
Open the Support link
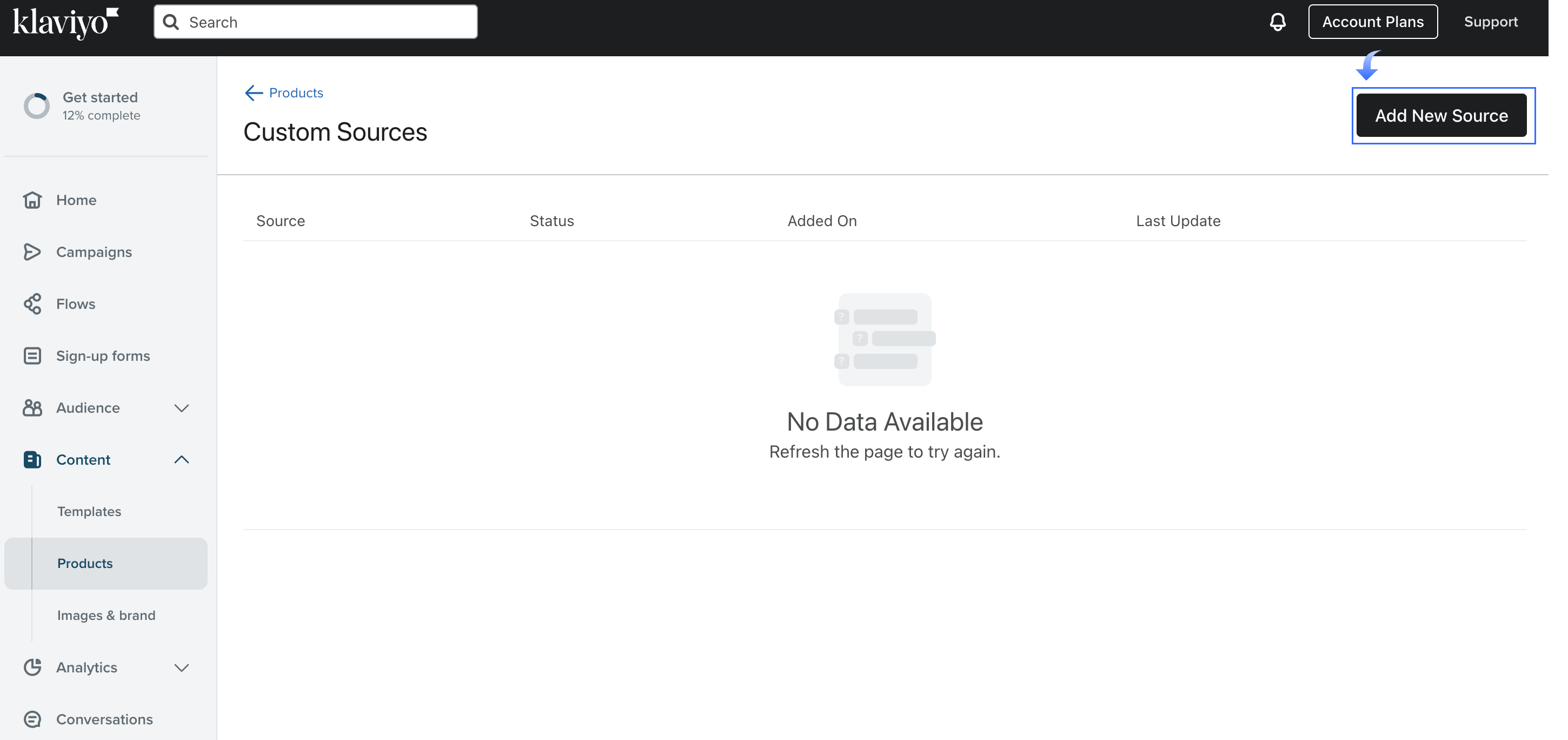tap(1490, 22)
